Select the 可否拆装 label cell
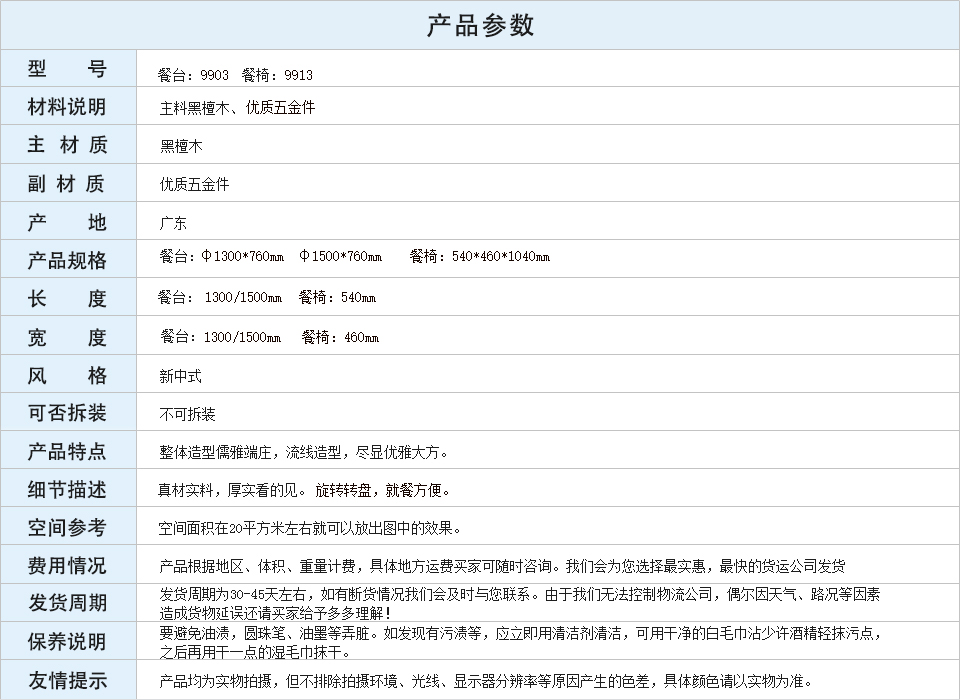Viewport: 960px width, 700px height. [68, 412]
